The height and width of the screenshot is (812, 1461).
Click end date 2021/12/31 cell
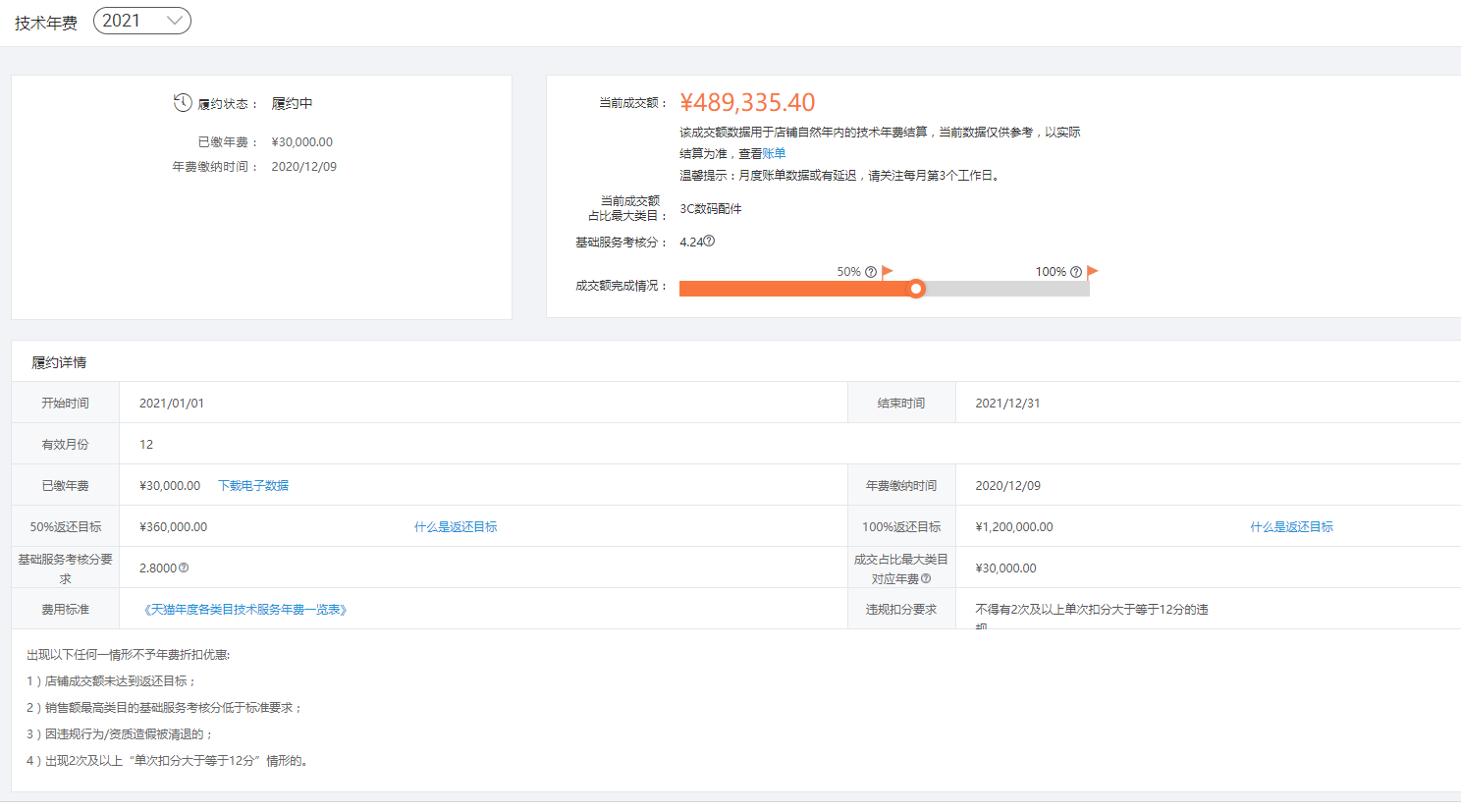(1007, 403)
